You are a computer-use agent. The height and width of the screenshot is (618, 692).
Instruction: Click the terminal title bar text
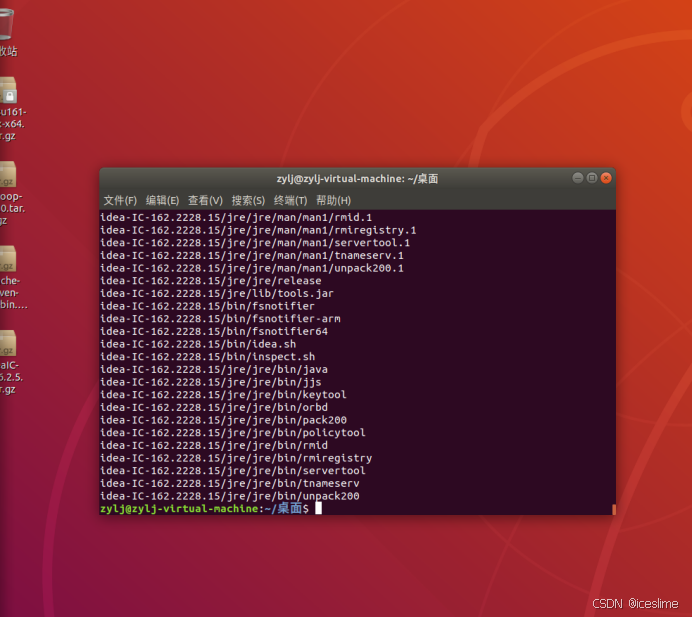point(357,179)
